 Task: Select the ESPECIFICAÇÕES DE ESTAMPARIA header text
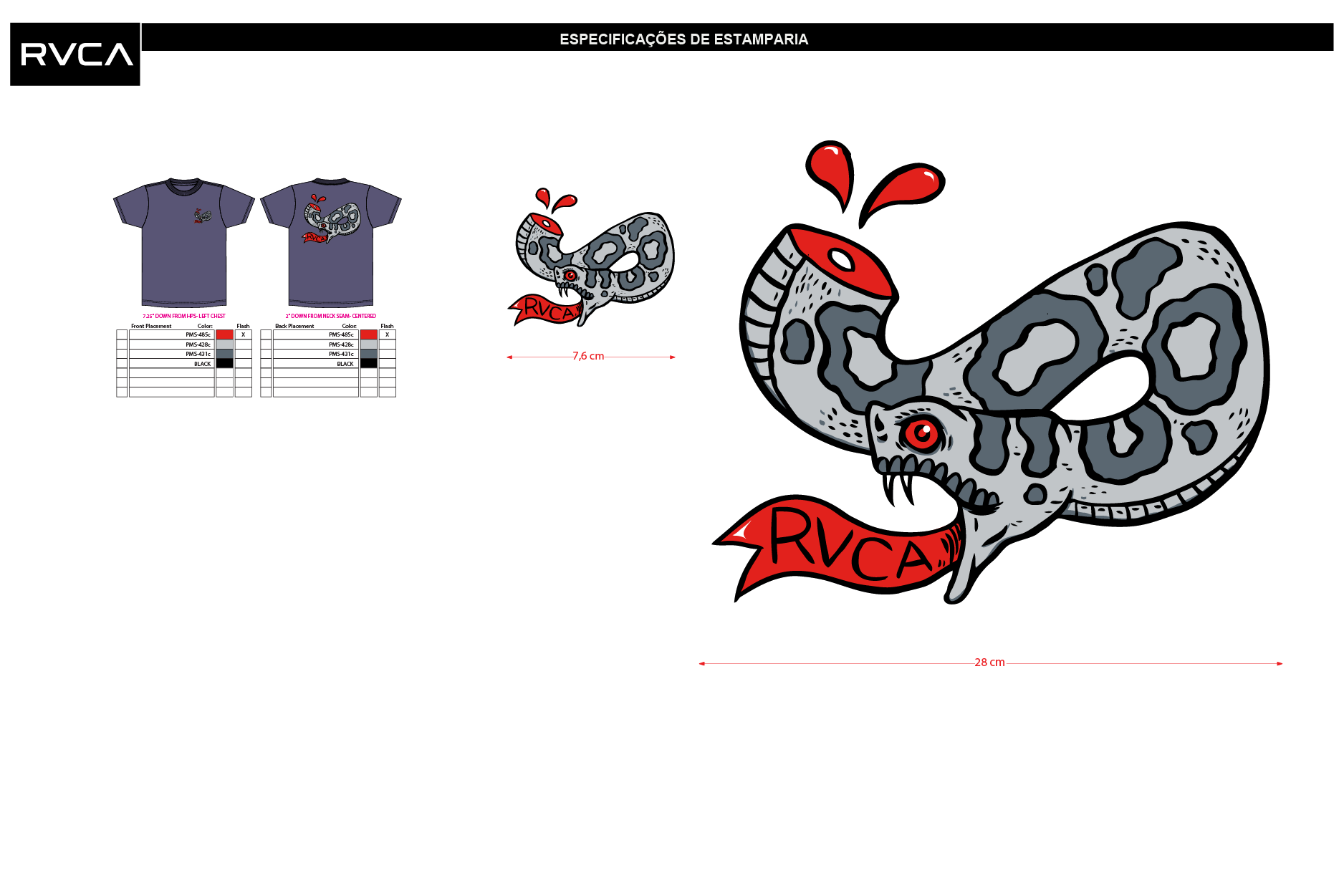click(683, 39)
